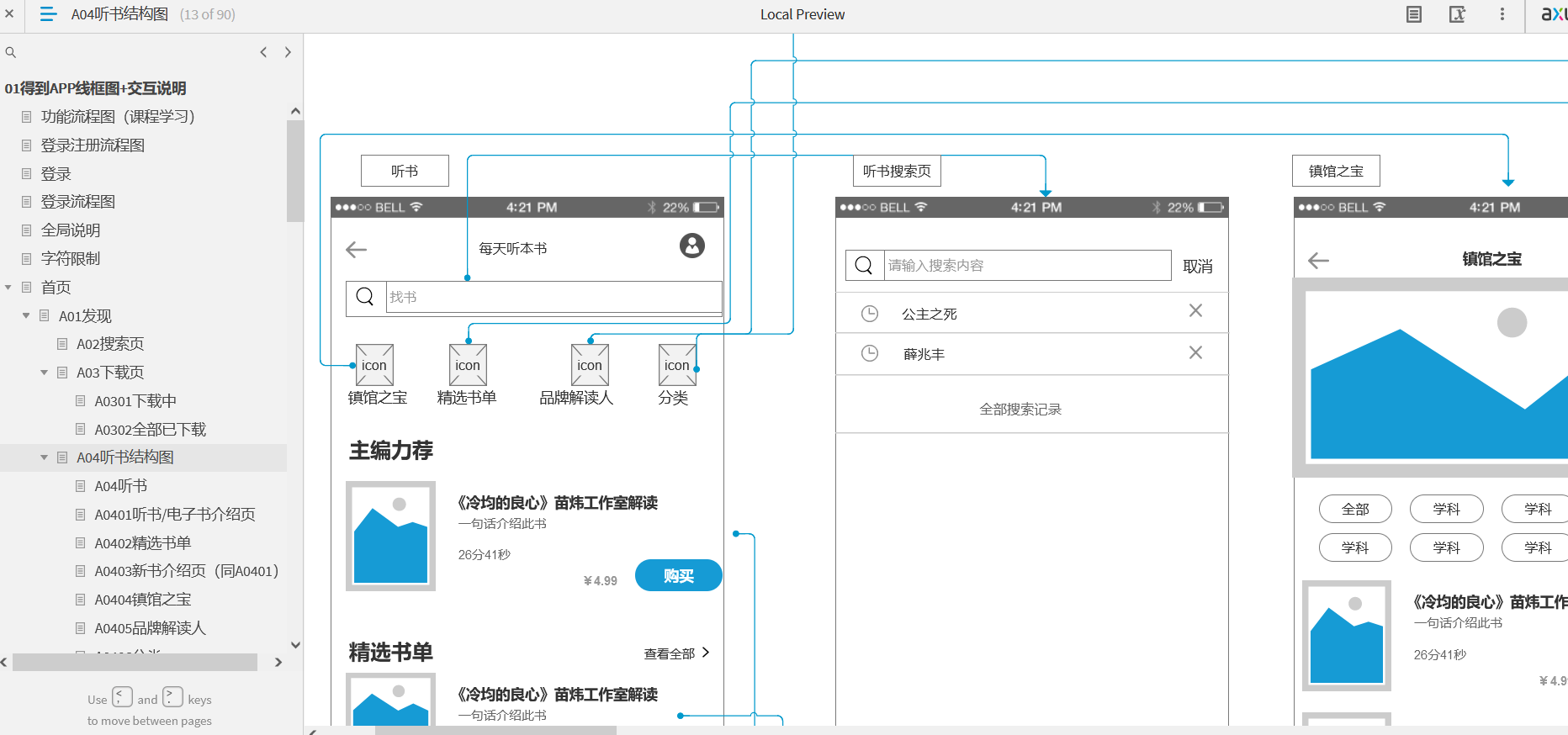Viewport: 1568px width, 735px height.
Task: Open the page notes icon in header
Action: click(1414, 14)
